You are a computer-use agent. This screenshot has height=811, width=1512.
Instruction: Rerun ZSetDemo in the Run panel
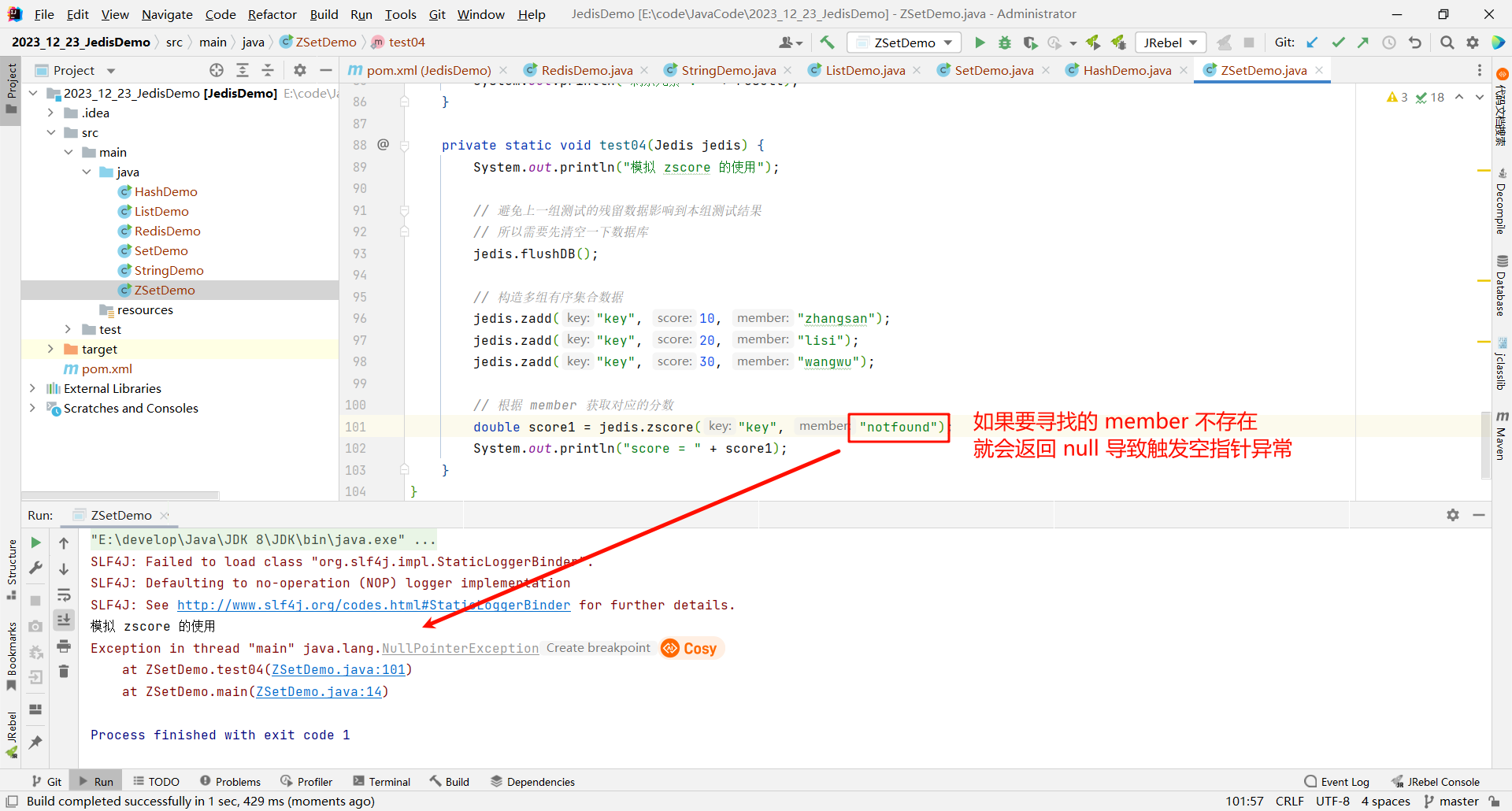(35, 543)
